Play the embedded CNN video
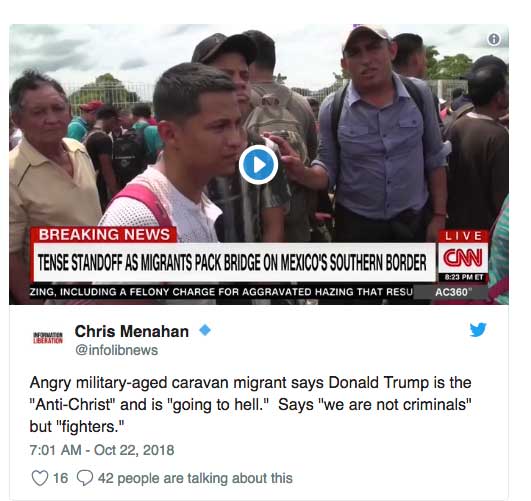The height and width of the screenshot is (501, 531). click(x=258, y=165)
